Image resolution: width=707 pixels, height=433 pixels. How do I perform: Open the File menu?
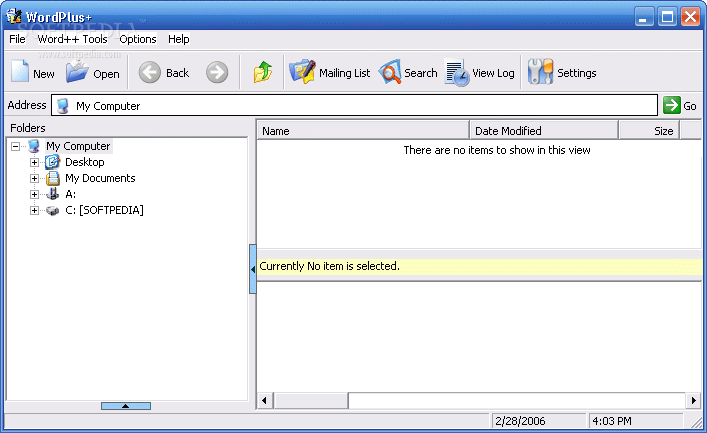click(x=17, y=39)
